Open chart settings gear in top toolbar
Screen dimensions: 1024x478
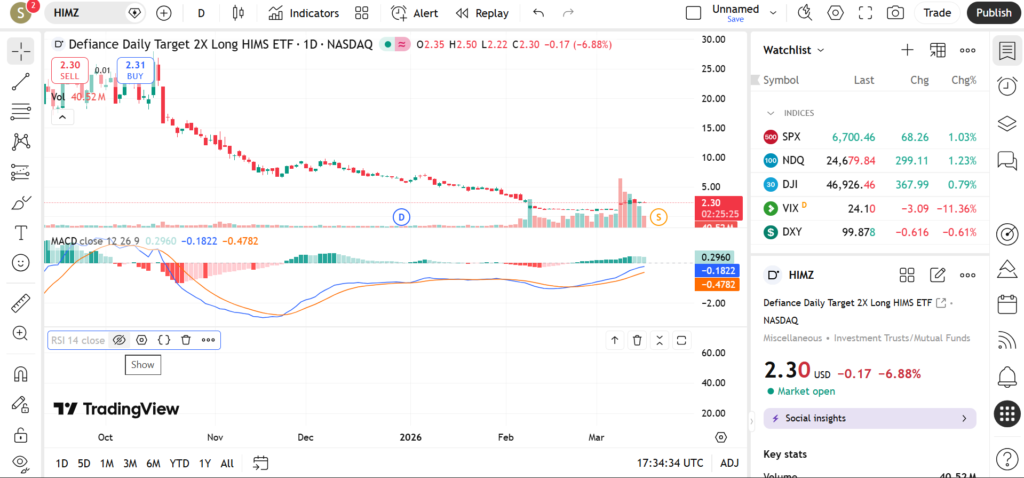(835, 13)
